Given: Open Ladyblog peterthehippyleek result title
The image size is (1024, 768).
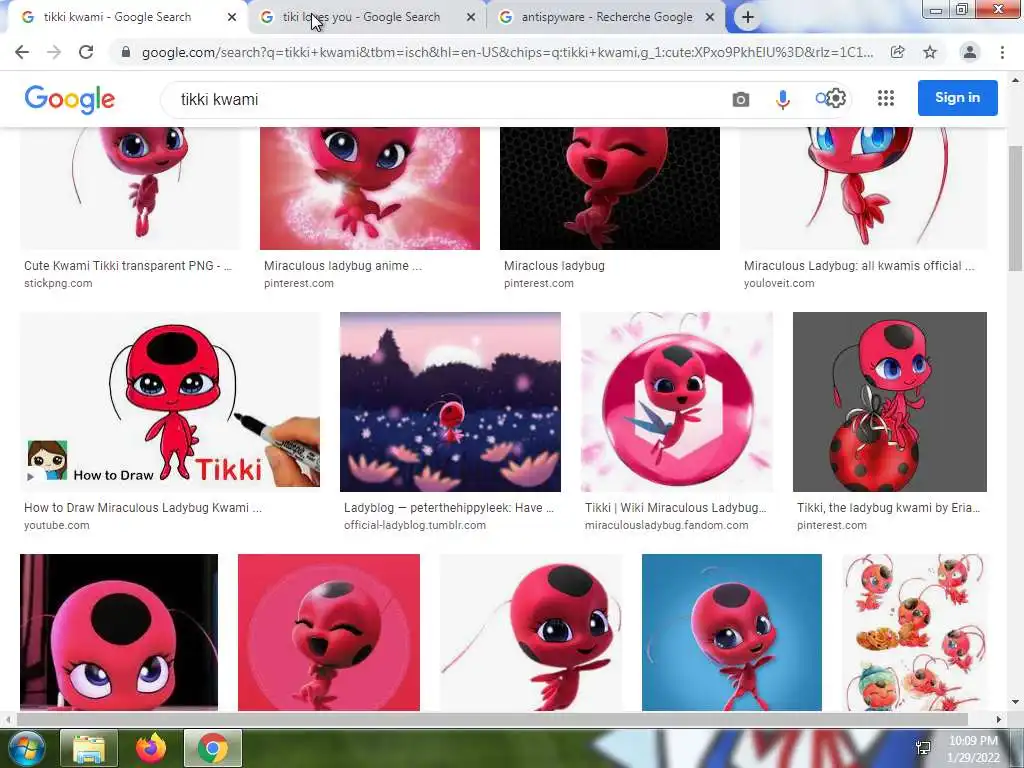Looking at the screenshot, I should pos(449,507).
